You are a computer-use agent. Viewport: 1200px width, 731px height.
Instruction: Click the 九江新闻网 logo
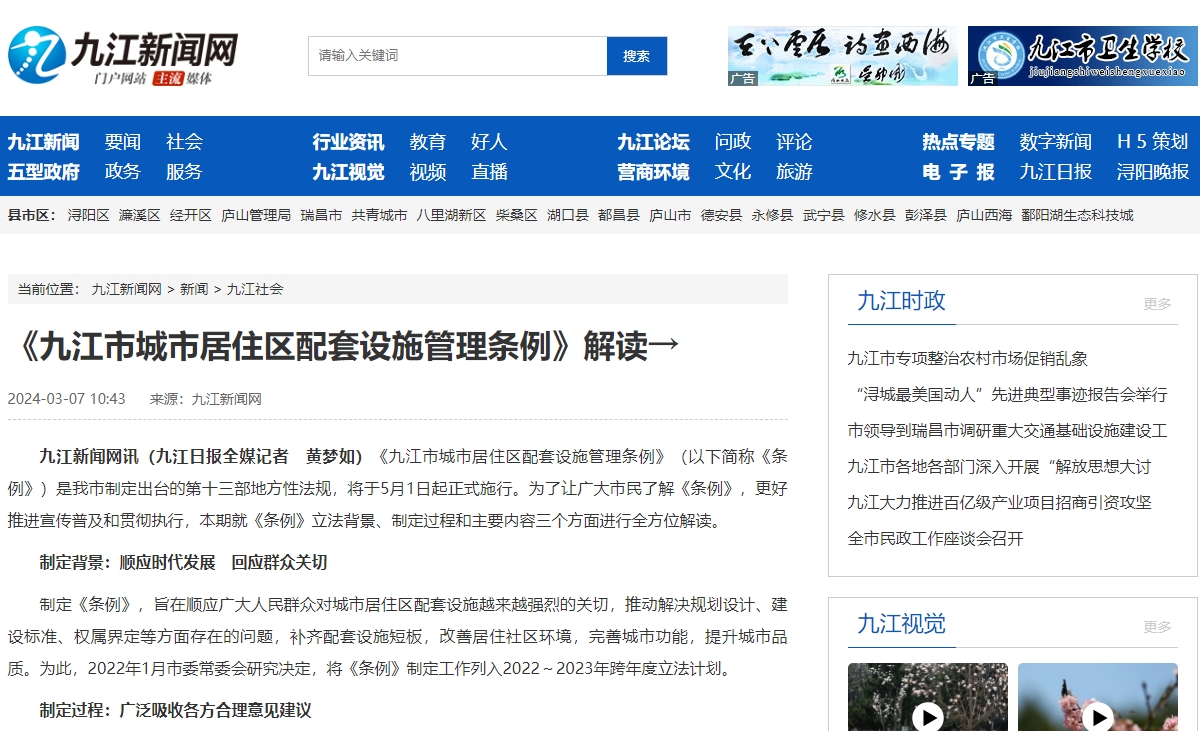[123, 56]
